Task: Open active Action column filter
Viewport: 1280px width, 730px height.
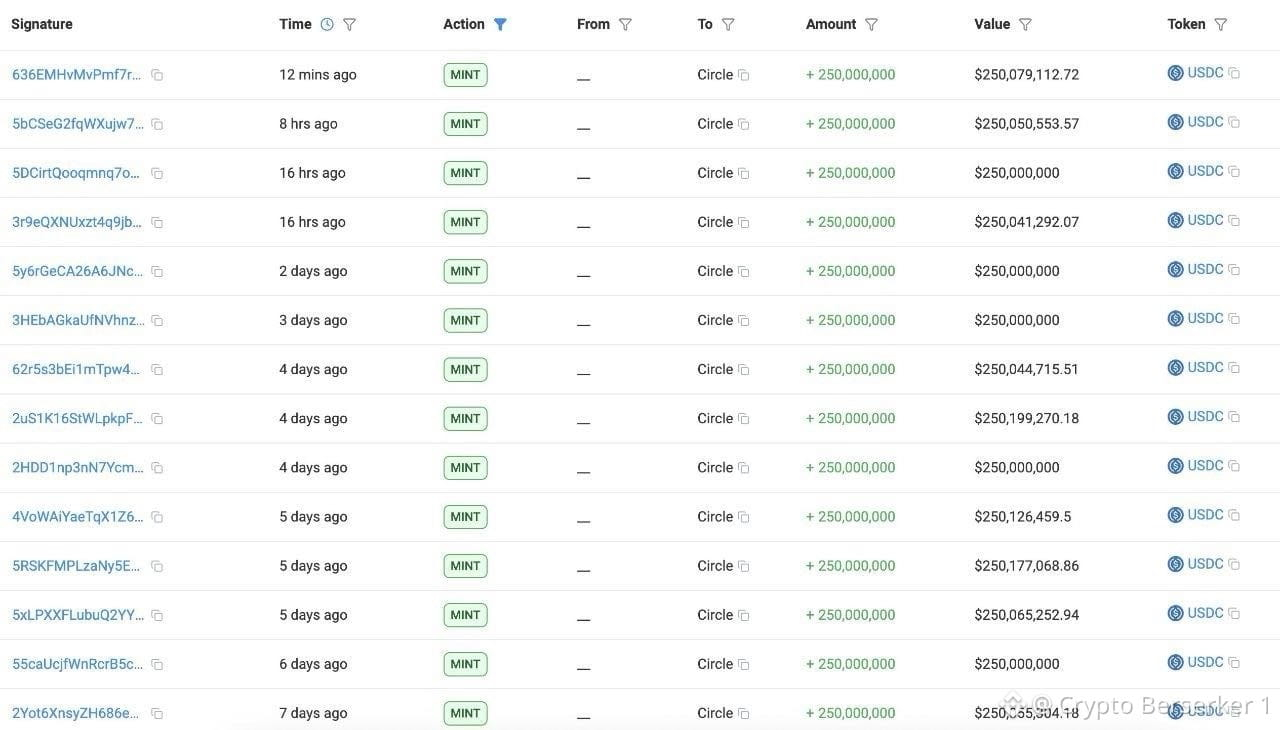Action: [500, 24]
